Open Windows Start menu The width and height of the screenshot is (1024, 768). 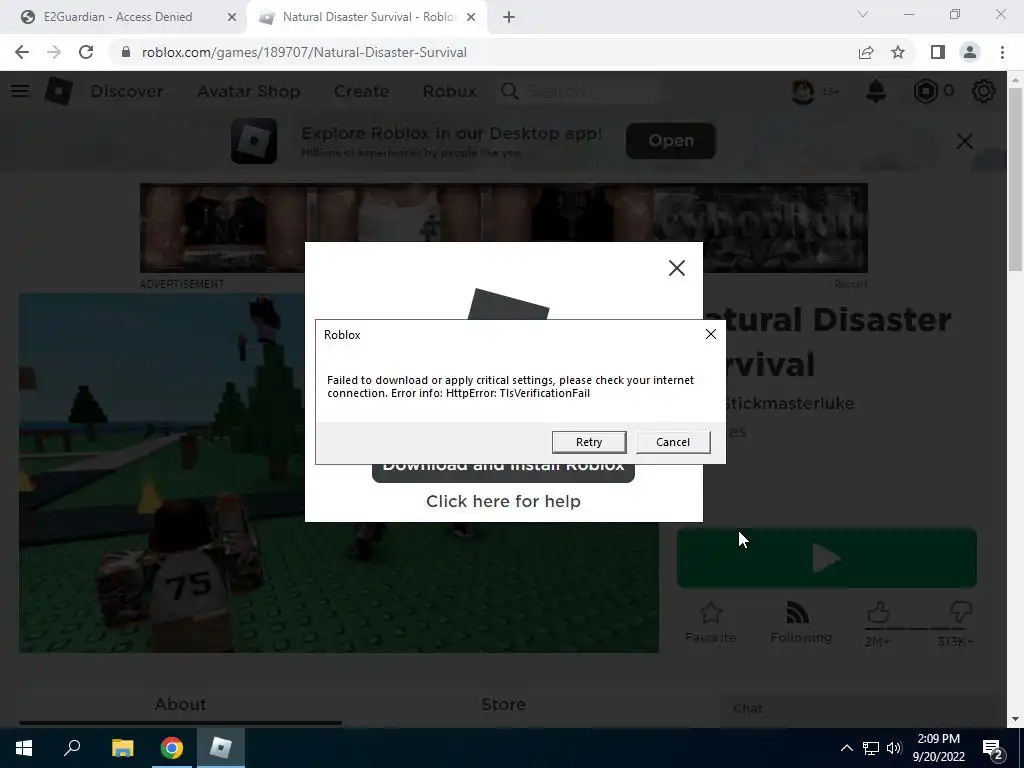(x=24, y=748)
